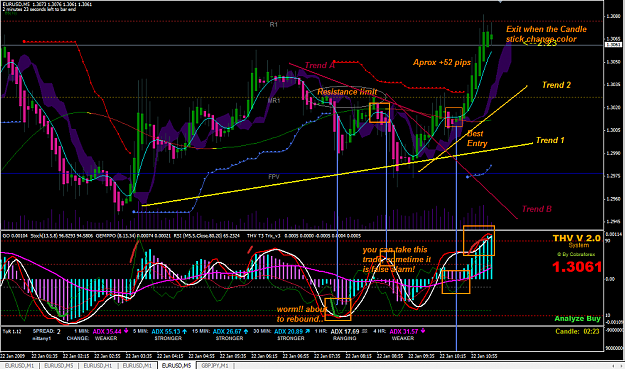Click the 22 Jan 10:55 time axis label

click(484, 356)
